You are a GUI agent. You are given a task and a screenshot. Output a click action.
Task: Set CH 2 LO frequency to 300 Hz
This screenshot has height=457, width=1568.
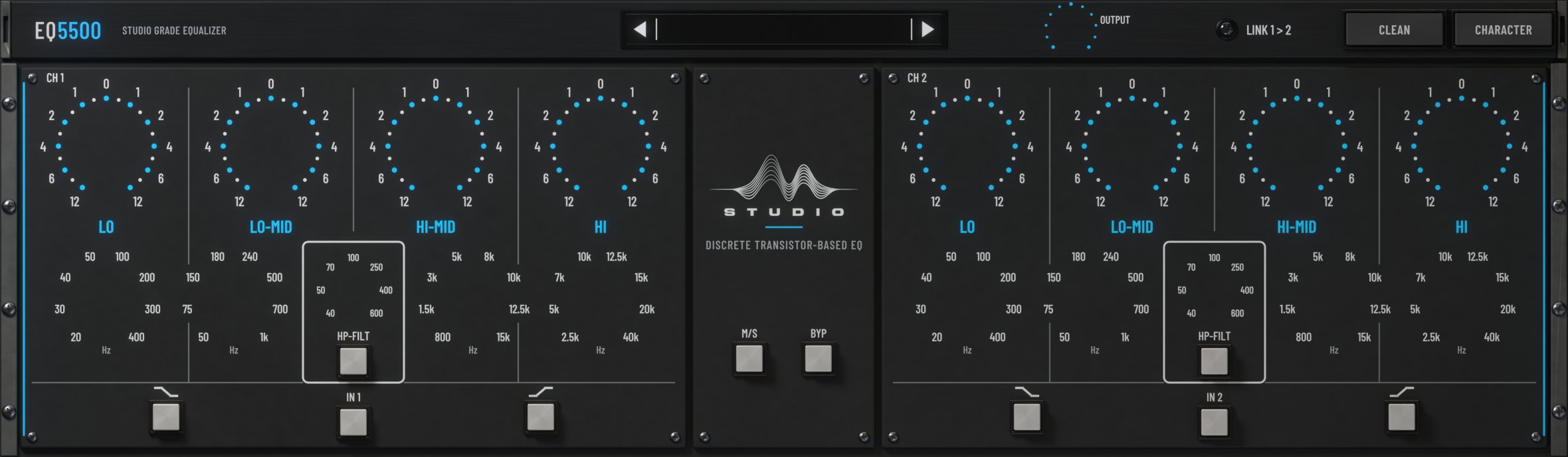pos(1013,309)
